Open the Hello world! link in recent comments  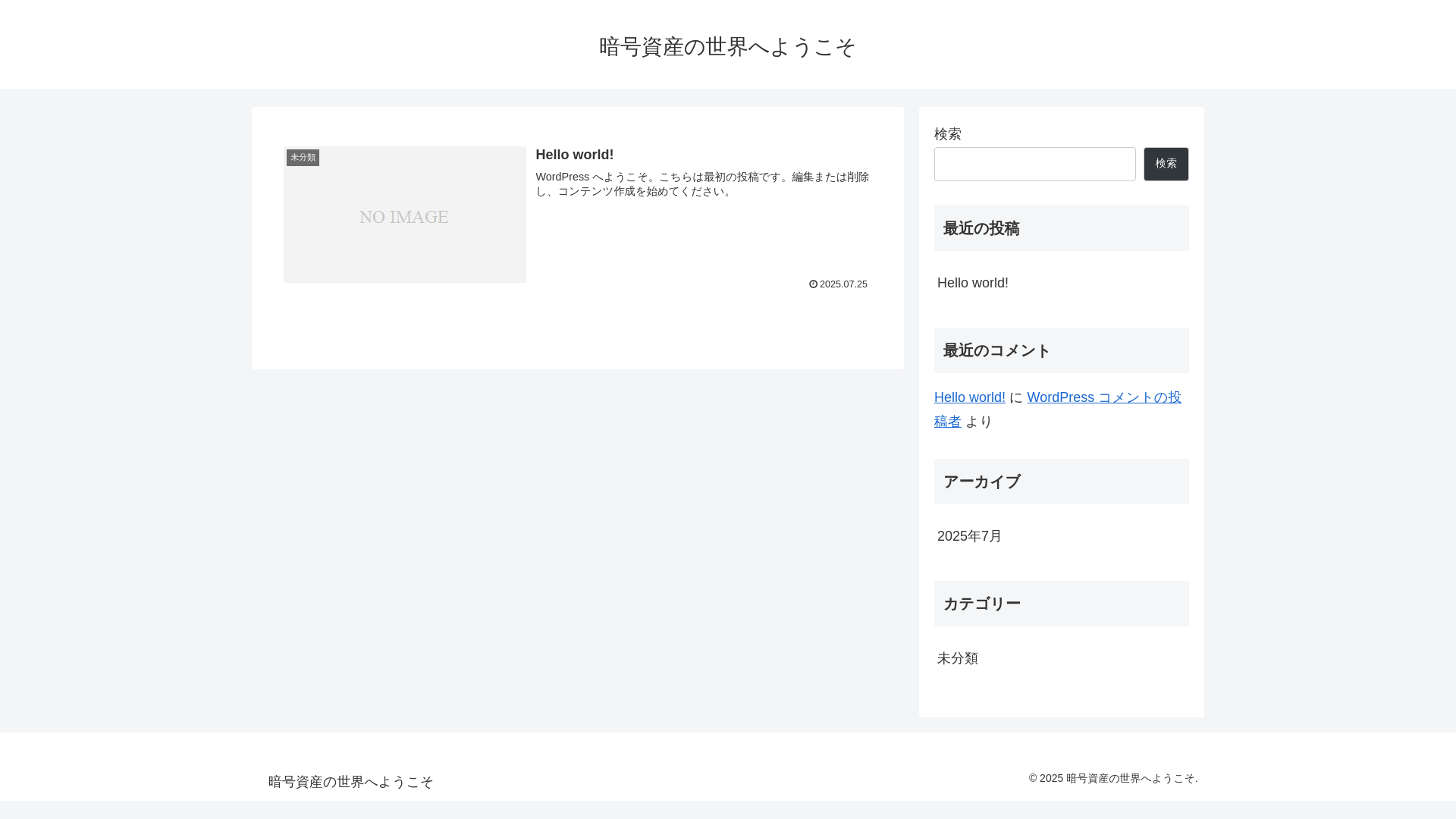(x=970, y=397)
